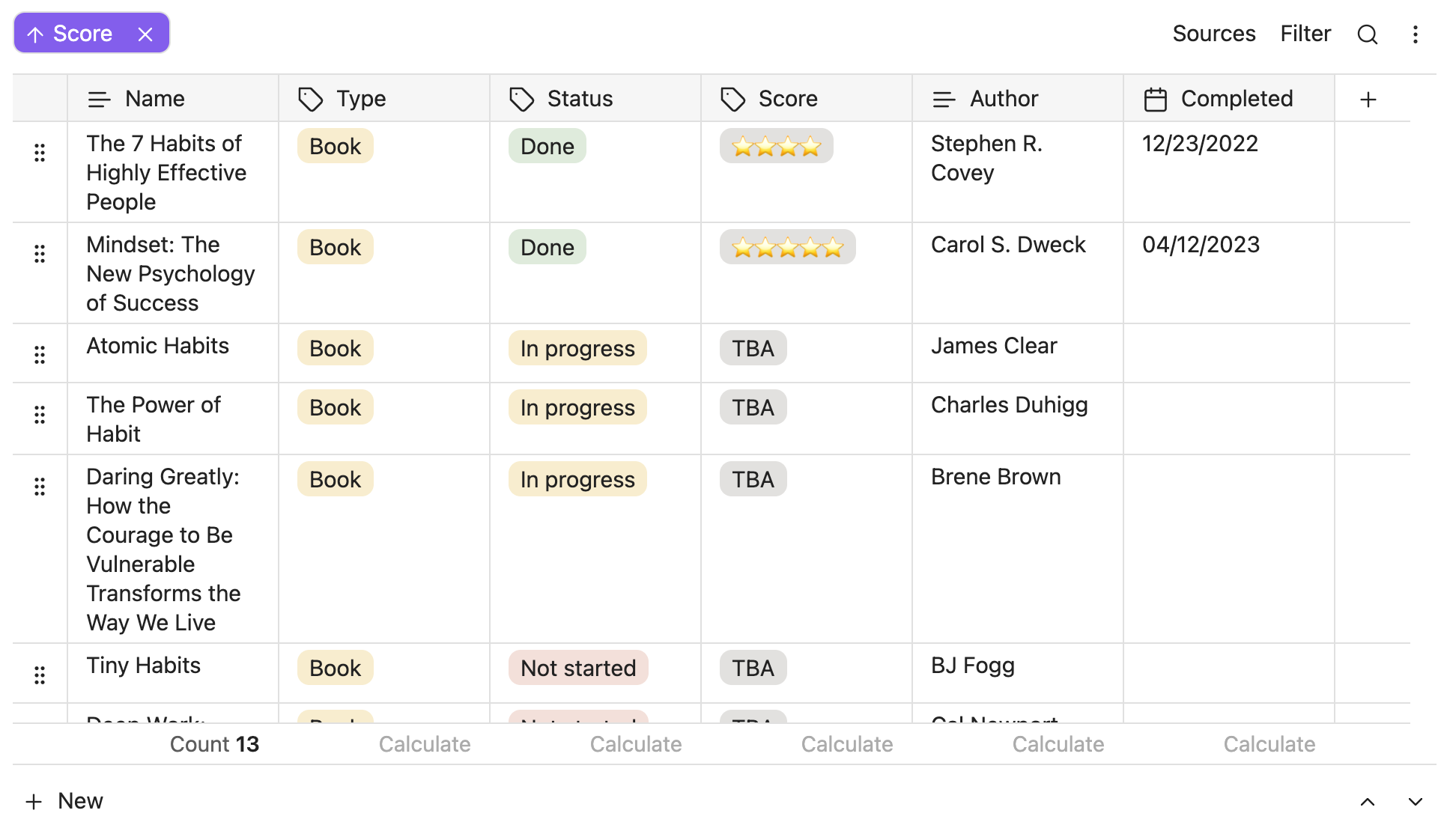Click the tag icon in Status header
The width and height of the screenshot is (1444, 840).
pos(521,100)
